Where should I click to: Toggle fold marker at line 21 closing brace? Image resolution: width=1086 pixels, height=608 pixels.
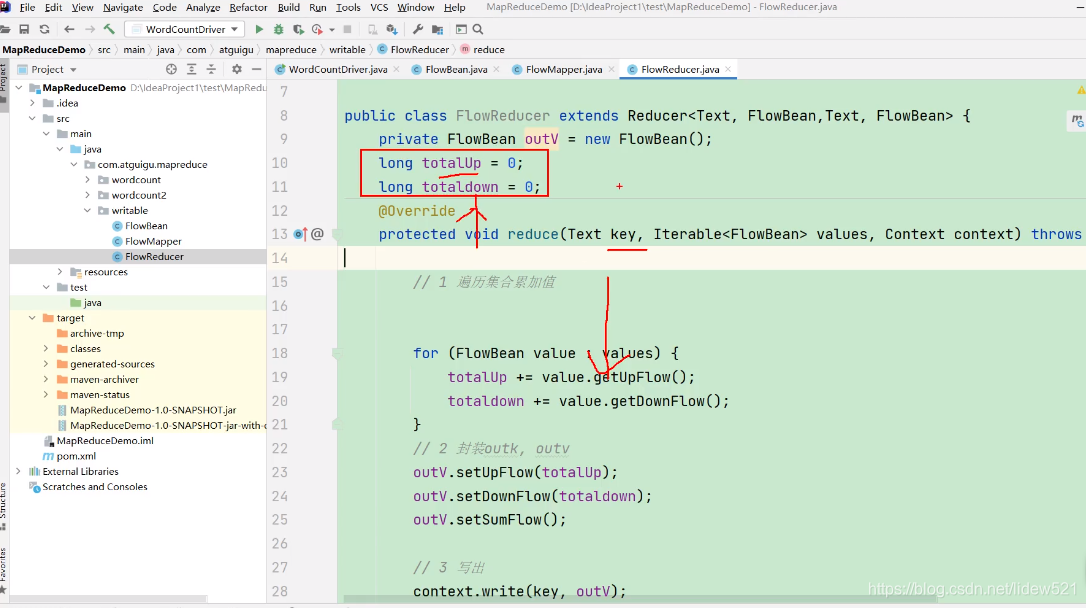click(337, 424)
